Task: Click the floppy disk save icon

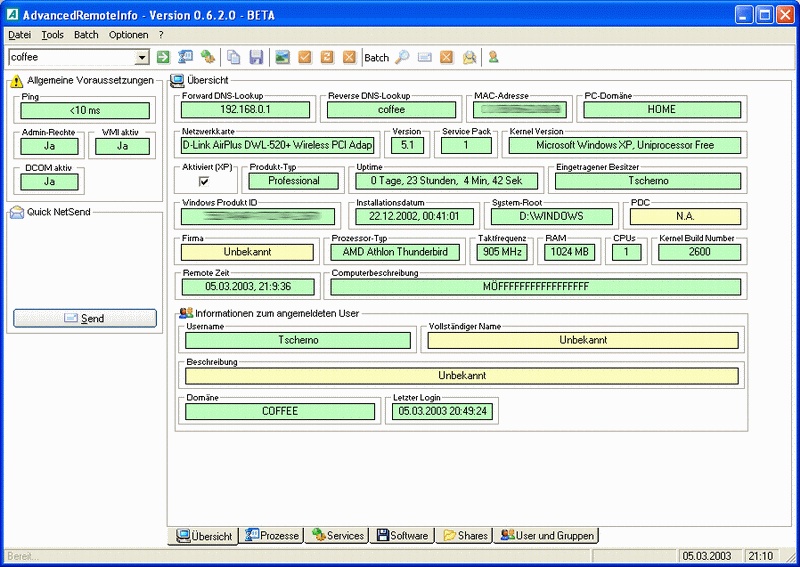Action: [256, 57]
